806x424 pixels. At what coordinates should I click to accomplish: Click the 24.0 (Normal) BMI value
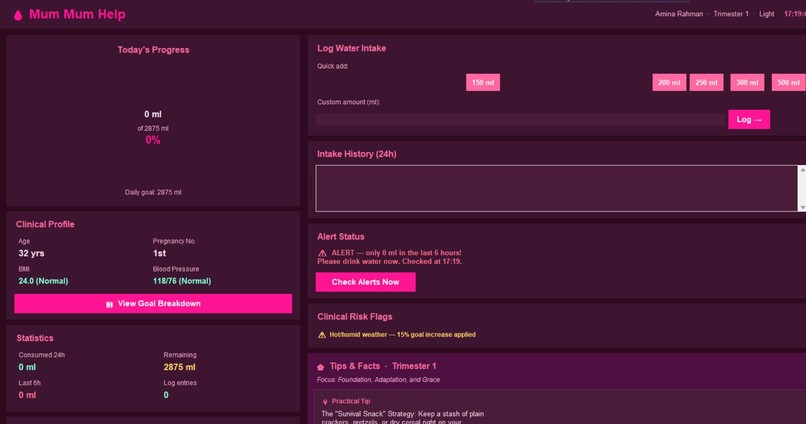coord(43,281)
